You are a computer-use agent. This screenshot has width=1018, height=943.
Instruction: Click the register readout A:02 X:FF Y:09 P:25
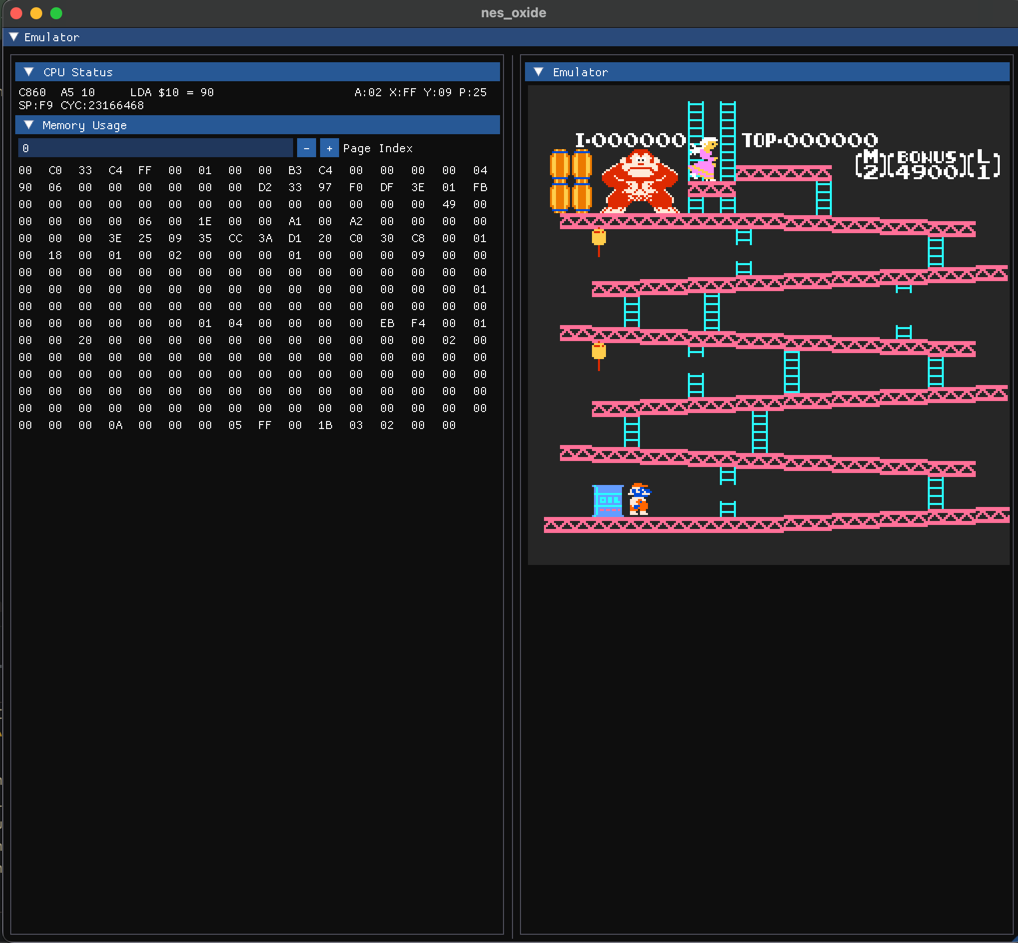click(421, 92)
